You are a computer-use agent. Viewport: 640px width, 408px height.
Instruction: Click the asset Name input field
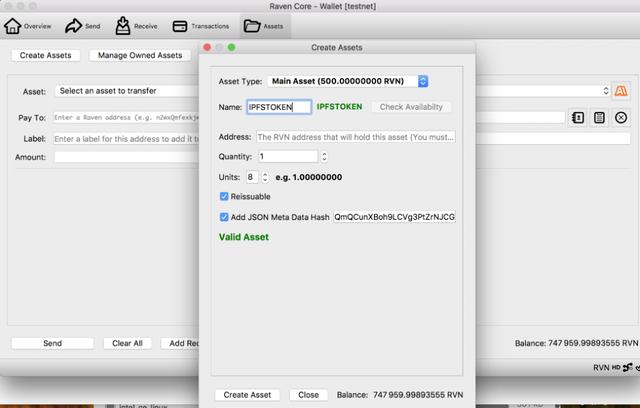279,107
